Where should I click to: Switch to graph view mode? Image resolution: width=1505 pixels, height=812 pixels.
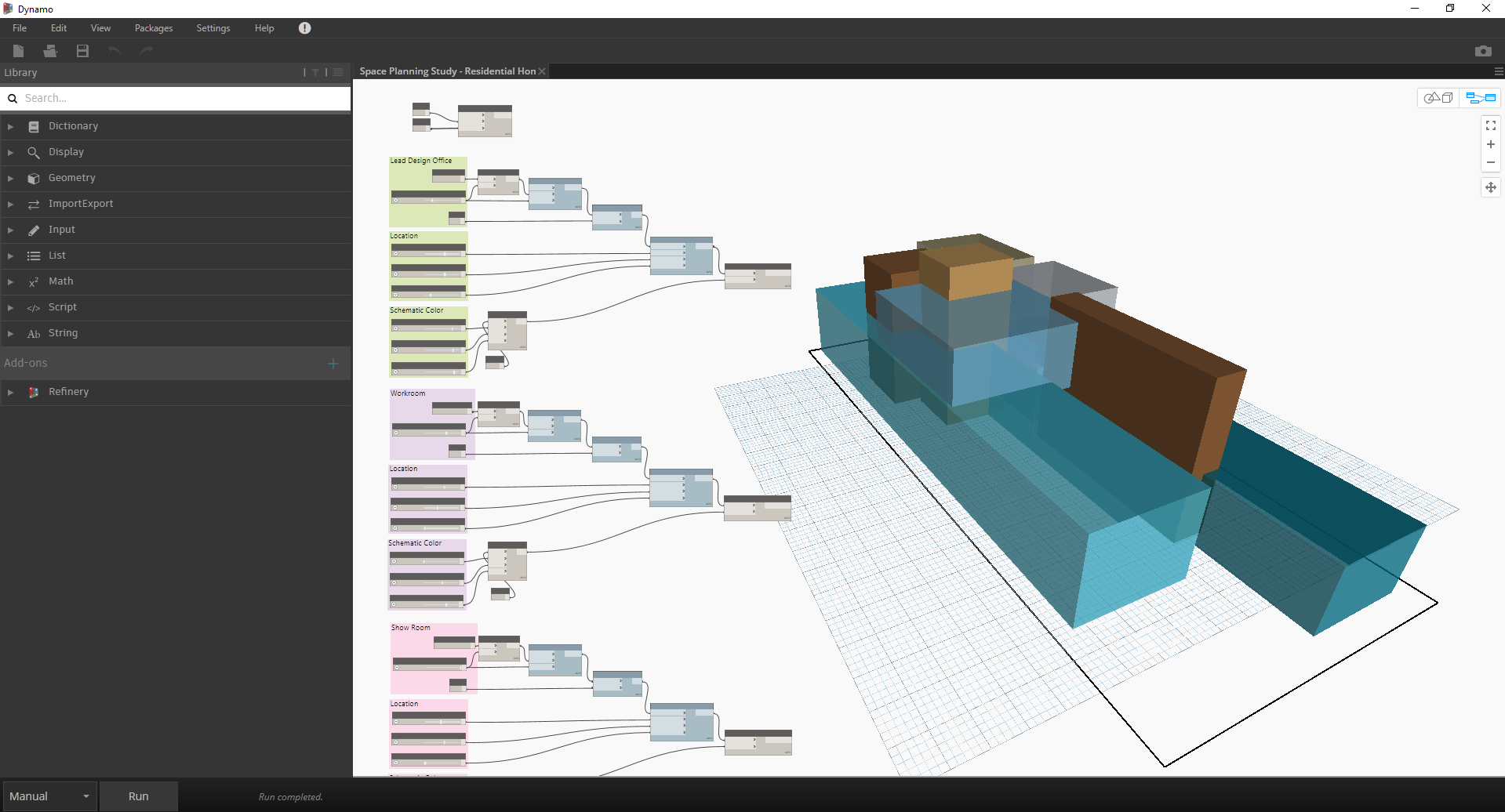pos(1481,97)
